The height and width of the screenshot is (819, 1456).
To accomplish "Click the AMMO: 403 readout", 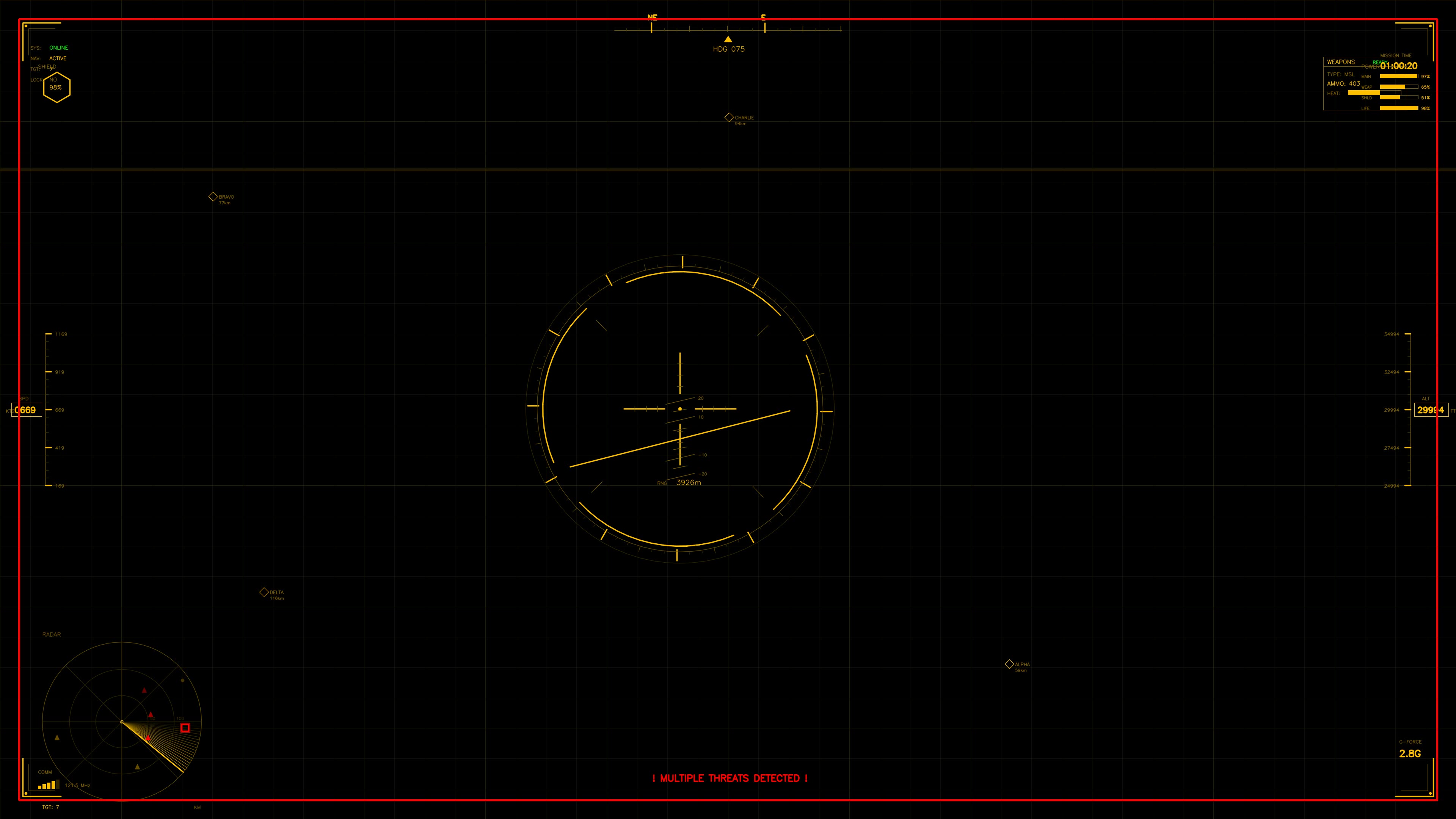I will pos(1343,84).
